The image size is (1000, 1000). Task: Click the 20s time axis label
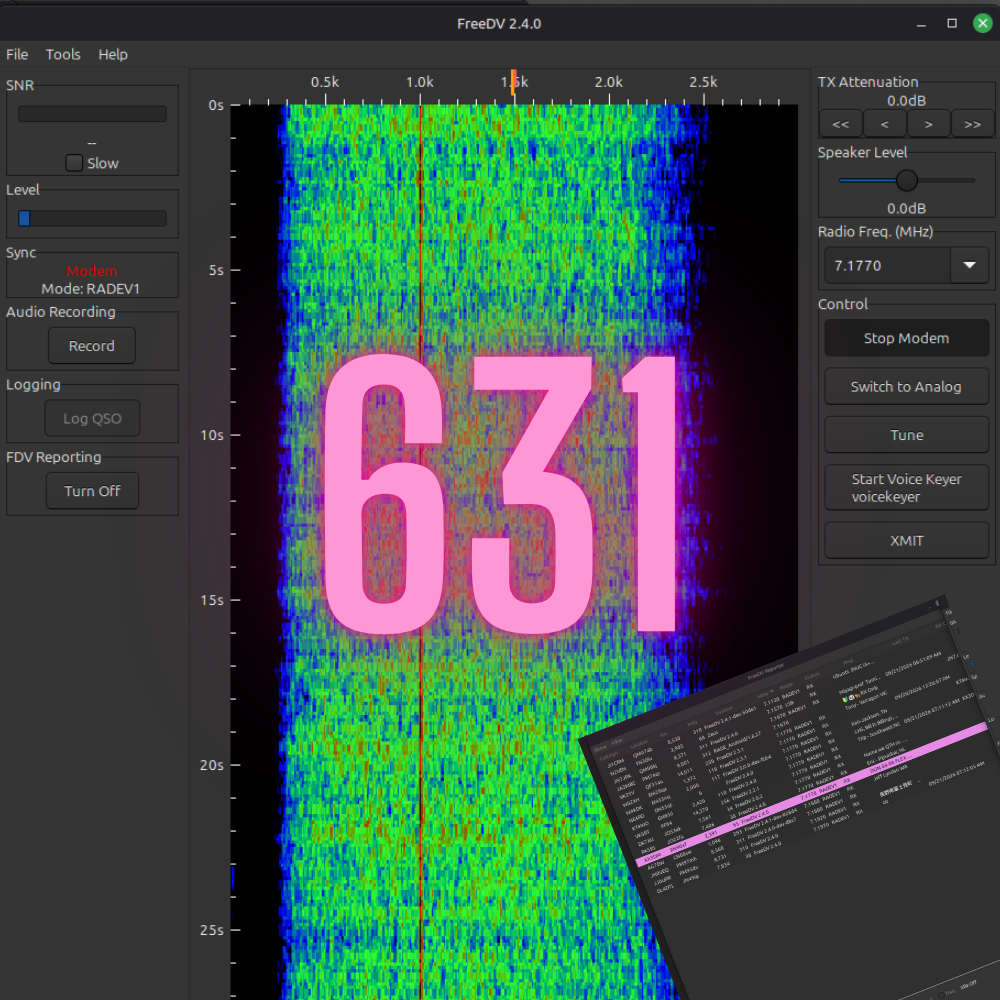[x=212, y=765]
